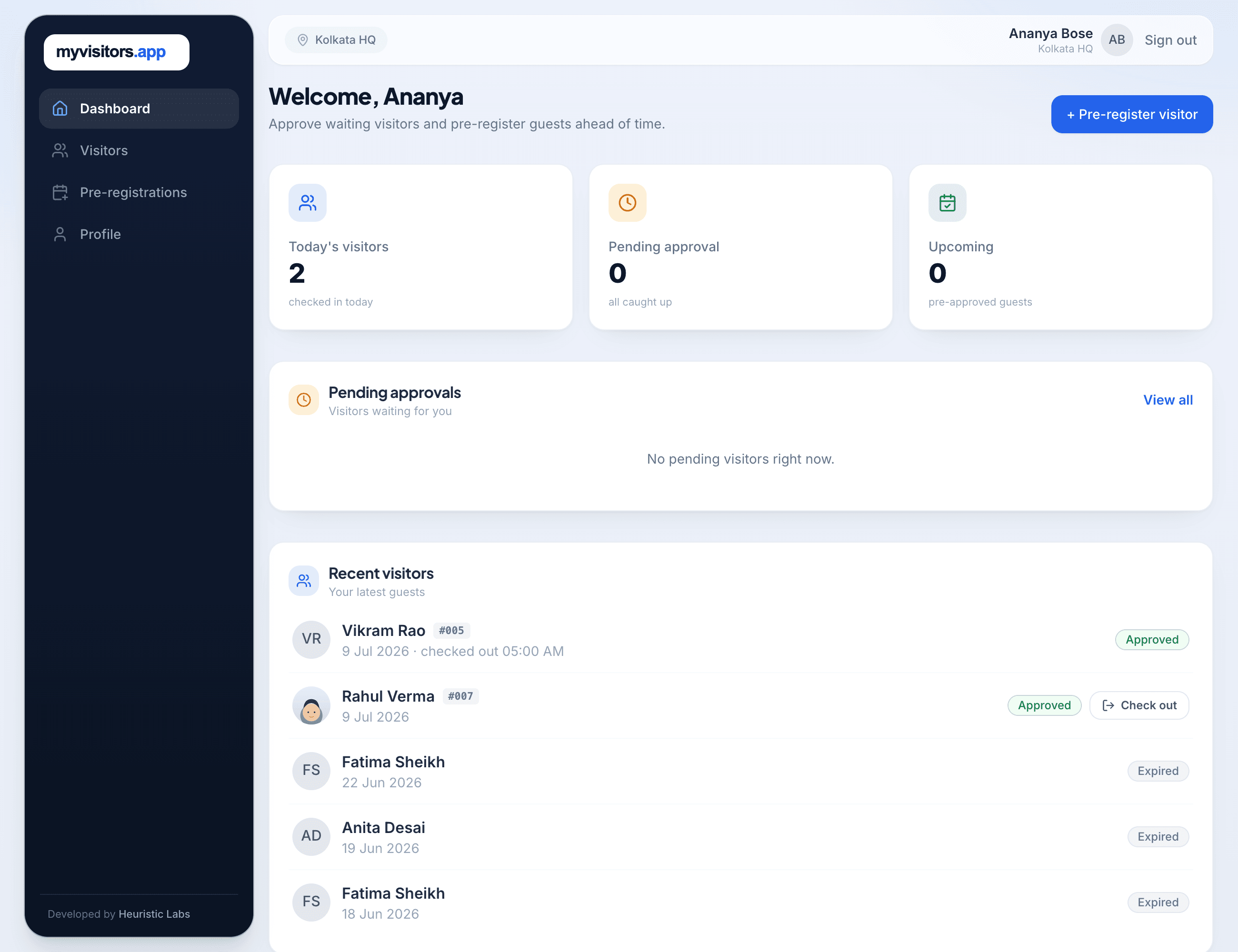Click the clock icon beside Pending approvals heading
Image resolution: width=1238 pixels, height=952 pixels.
tap(304, 400)
